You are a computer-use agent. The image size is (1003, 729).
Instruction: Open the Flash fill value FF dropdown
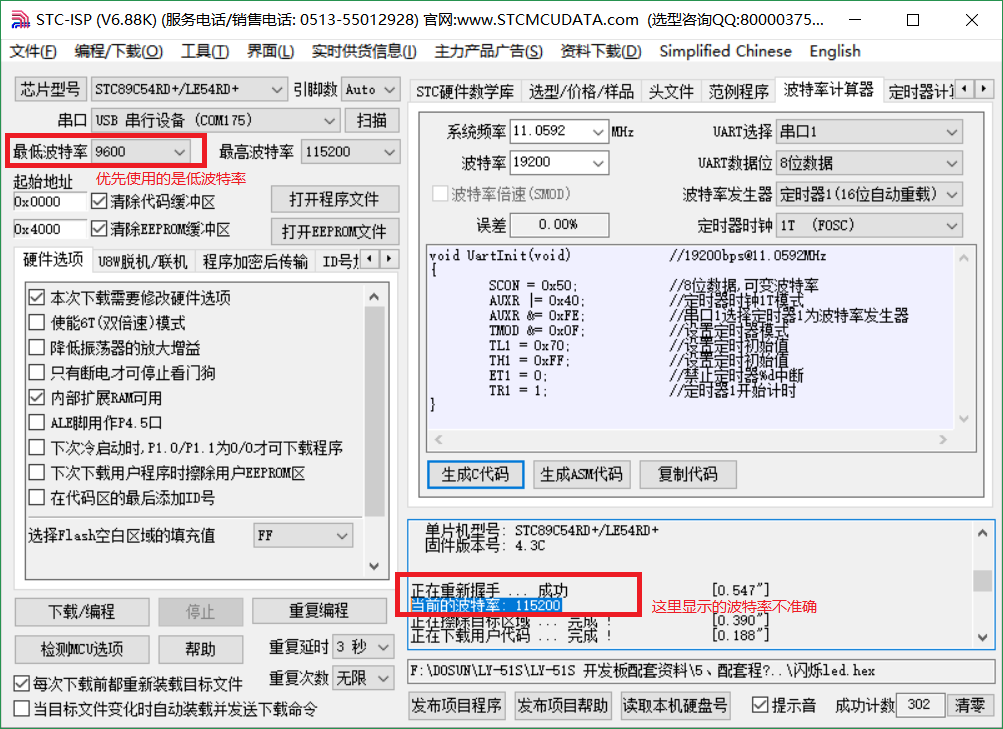[x=303, y=535]
